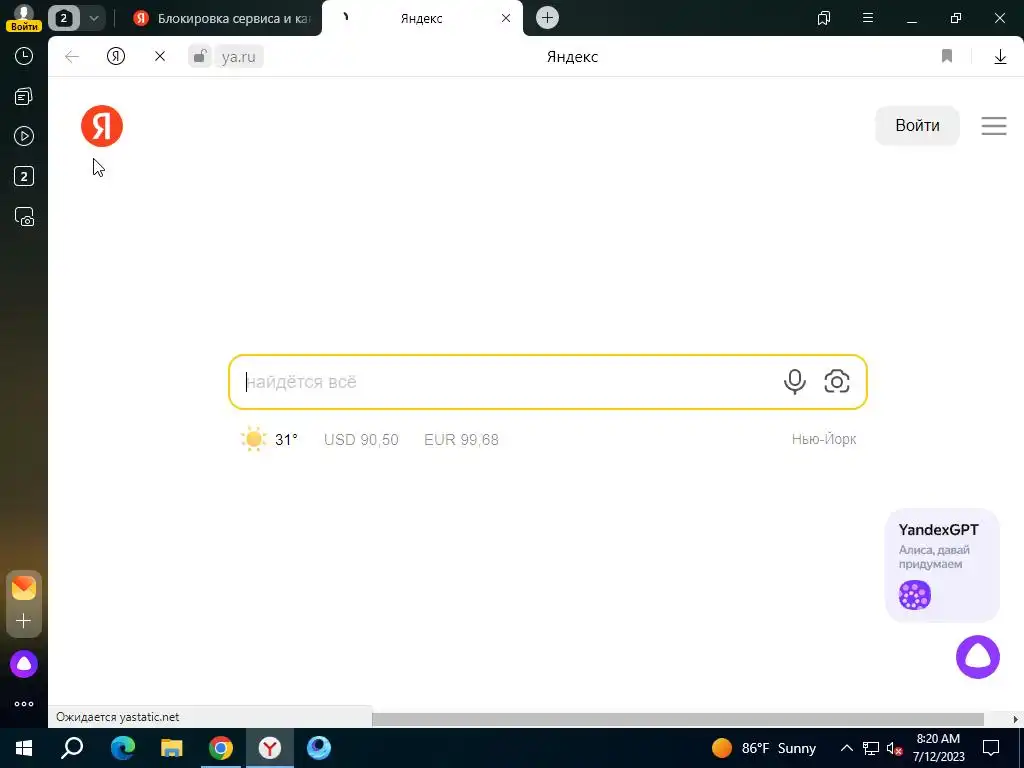
Task: Bookmark this page with the bookmark icon
Action: coord(946,57)
